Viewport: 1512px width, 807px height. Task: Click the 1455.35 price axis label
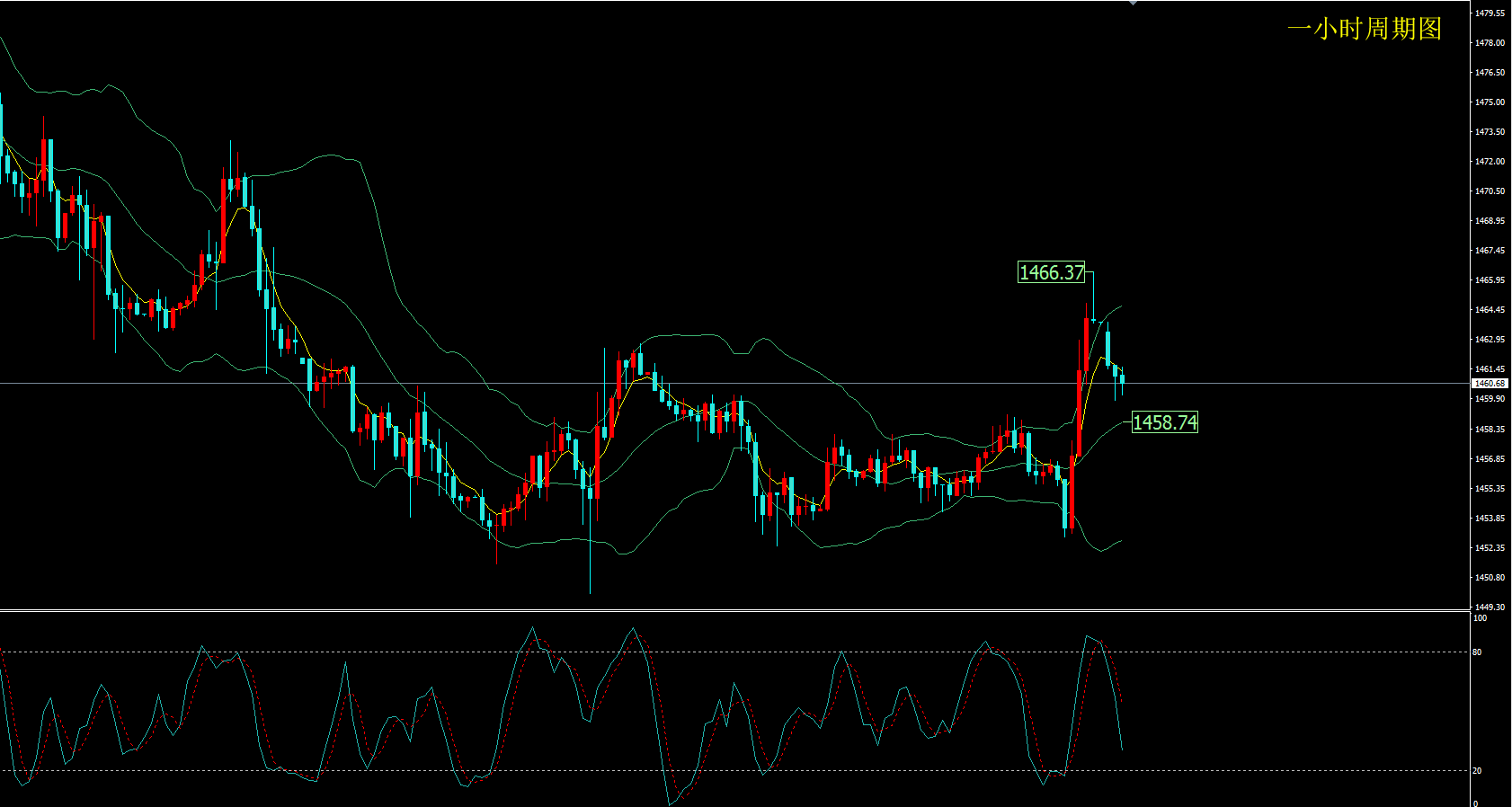pyautogui.click(x=1490, y=489)
